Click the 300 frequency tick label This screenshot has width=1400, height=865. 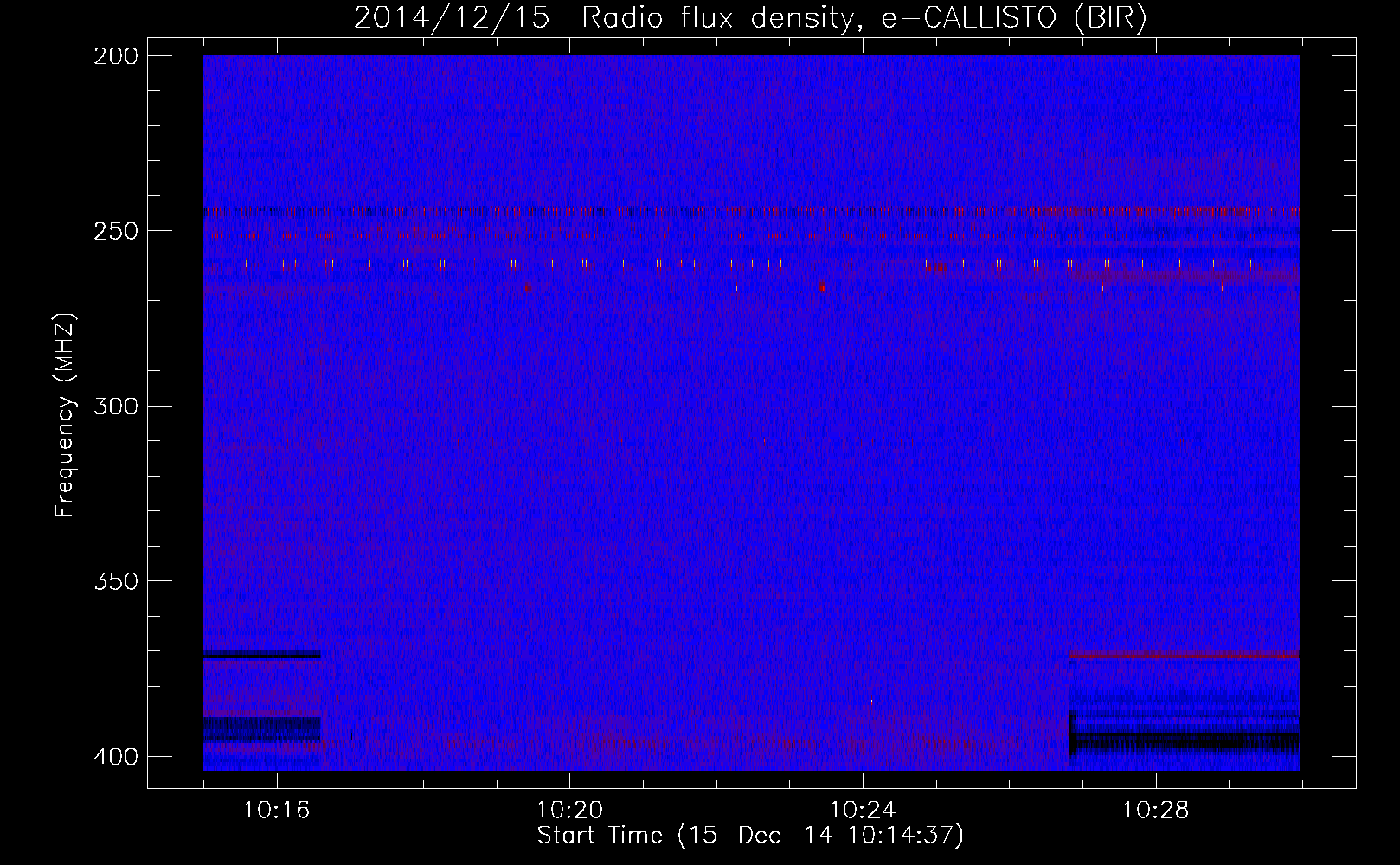point(116,406)
